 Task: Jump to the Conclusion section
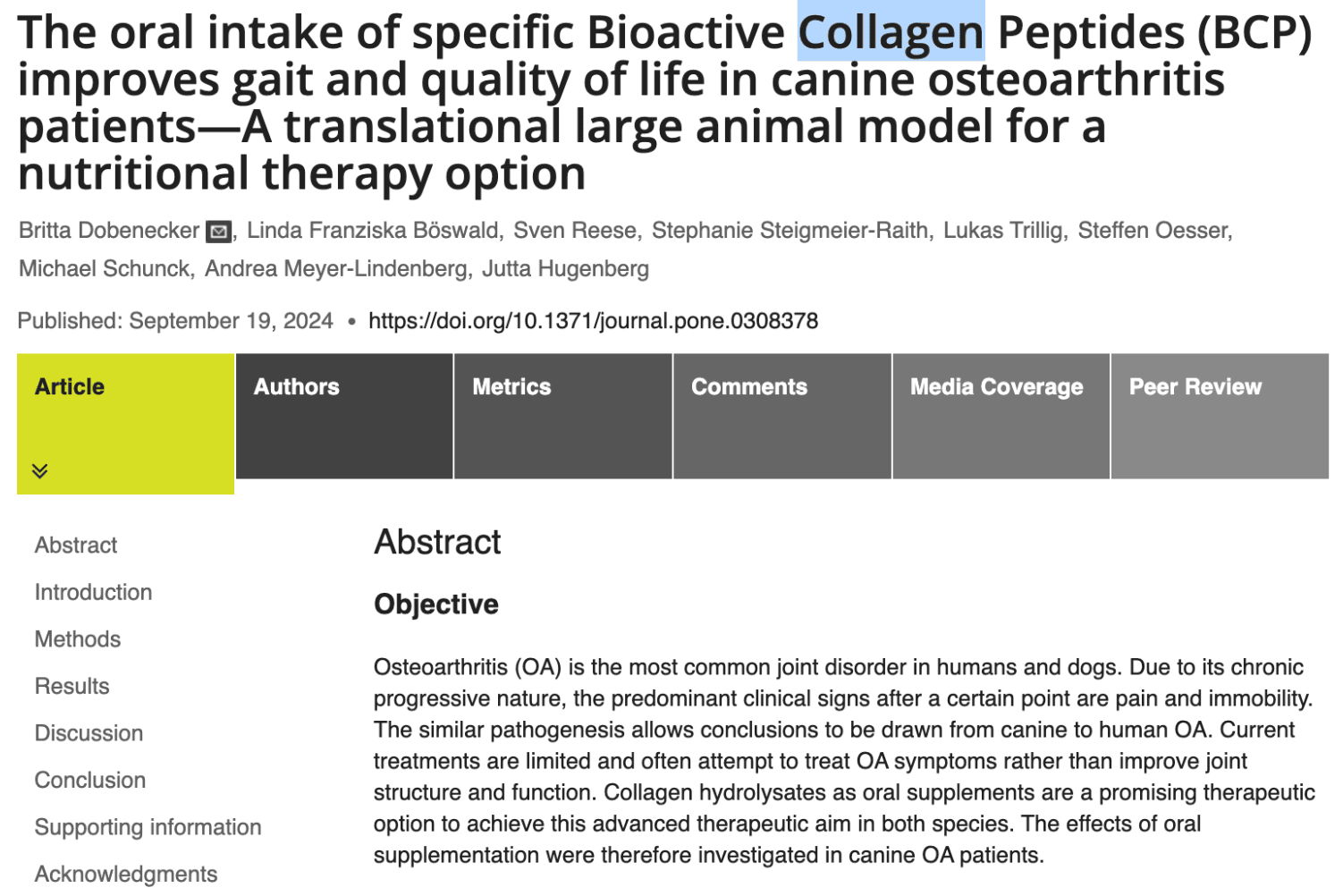click(x=90, y=780)
